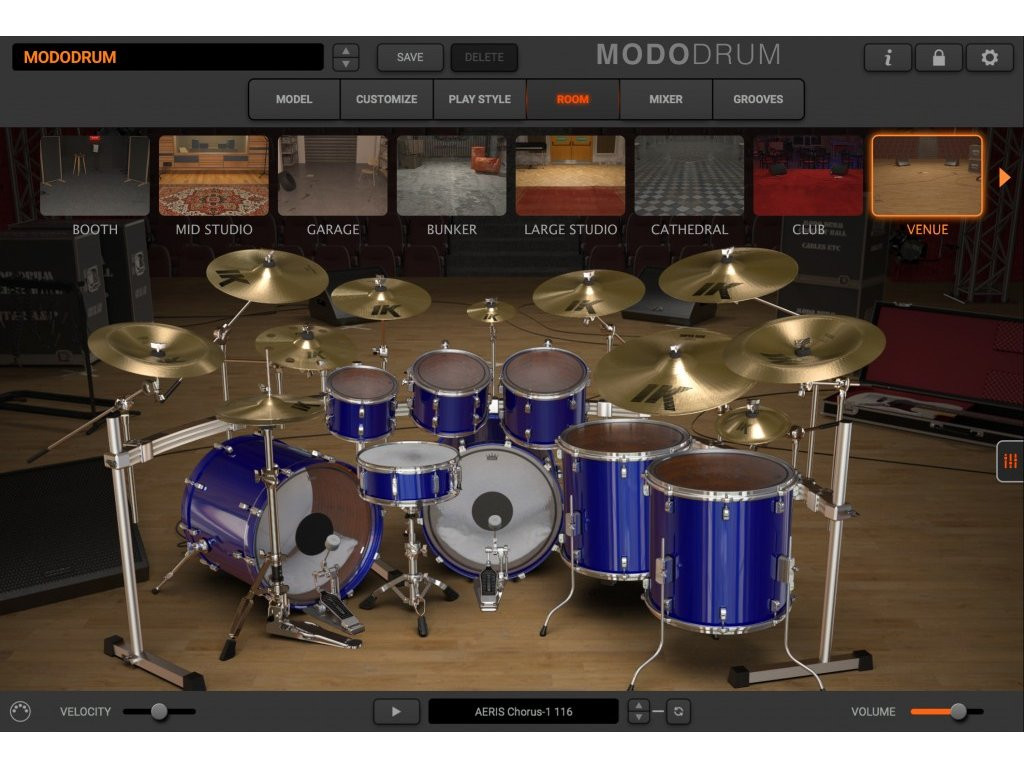Open the info panel via the i icon
Screen dimensions: 1024x768
887,57
